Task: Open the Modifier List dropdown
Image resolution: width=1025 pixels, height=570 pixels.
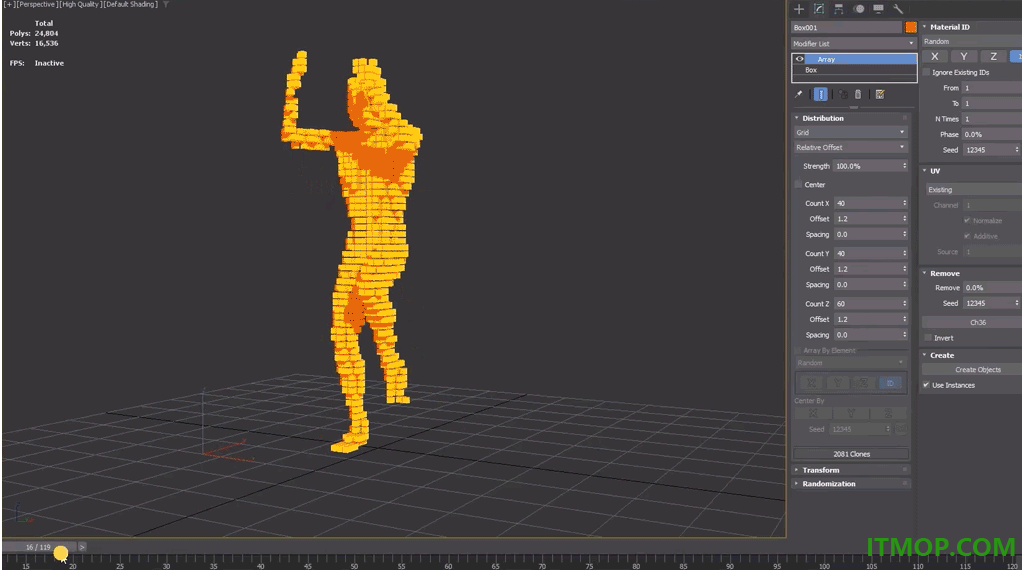Action: pos(854,44)
